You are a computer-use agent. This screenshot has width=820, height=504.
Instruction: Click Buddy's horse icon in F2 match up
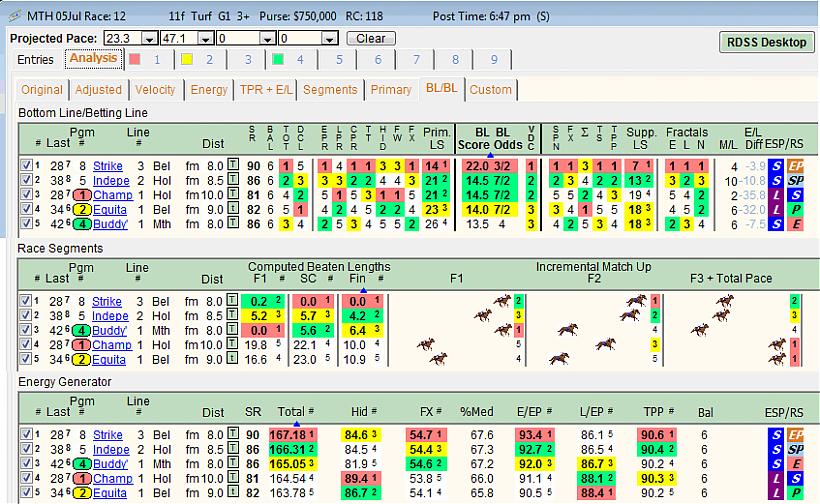(x=568, y=329)
